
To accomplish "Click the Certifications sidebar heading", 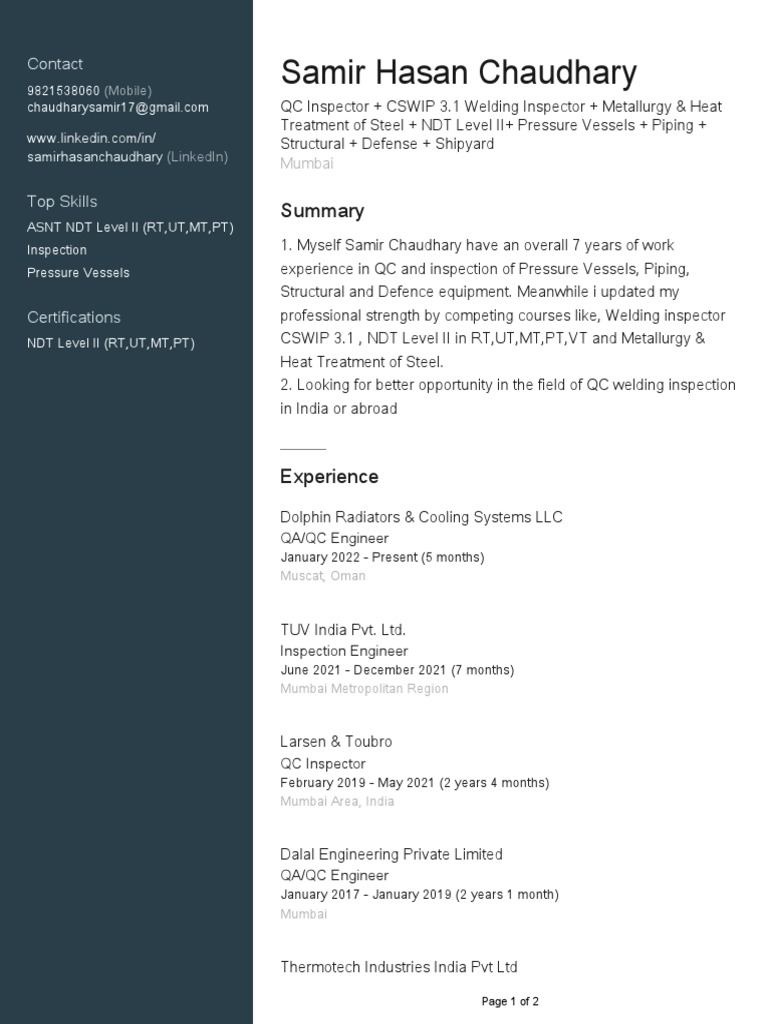I will 74,318.
